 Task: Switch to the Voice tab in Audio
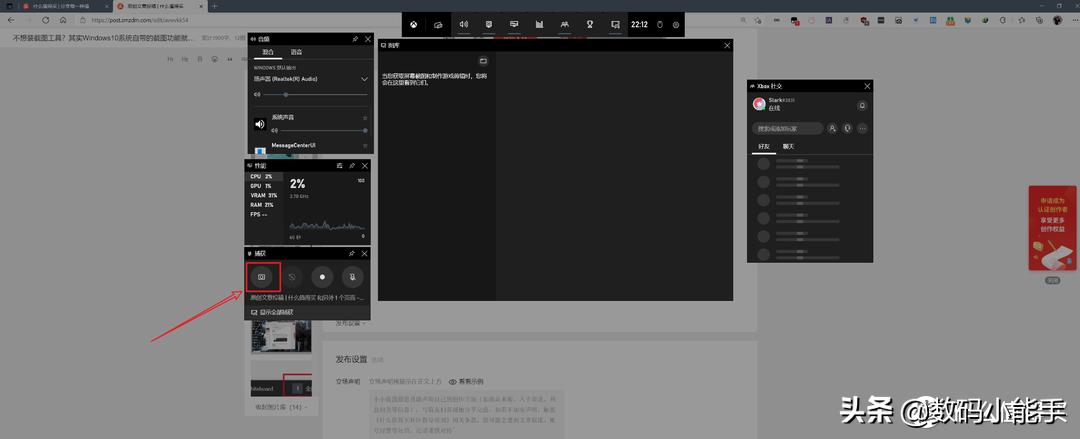click(x=296, y=52)
